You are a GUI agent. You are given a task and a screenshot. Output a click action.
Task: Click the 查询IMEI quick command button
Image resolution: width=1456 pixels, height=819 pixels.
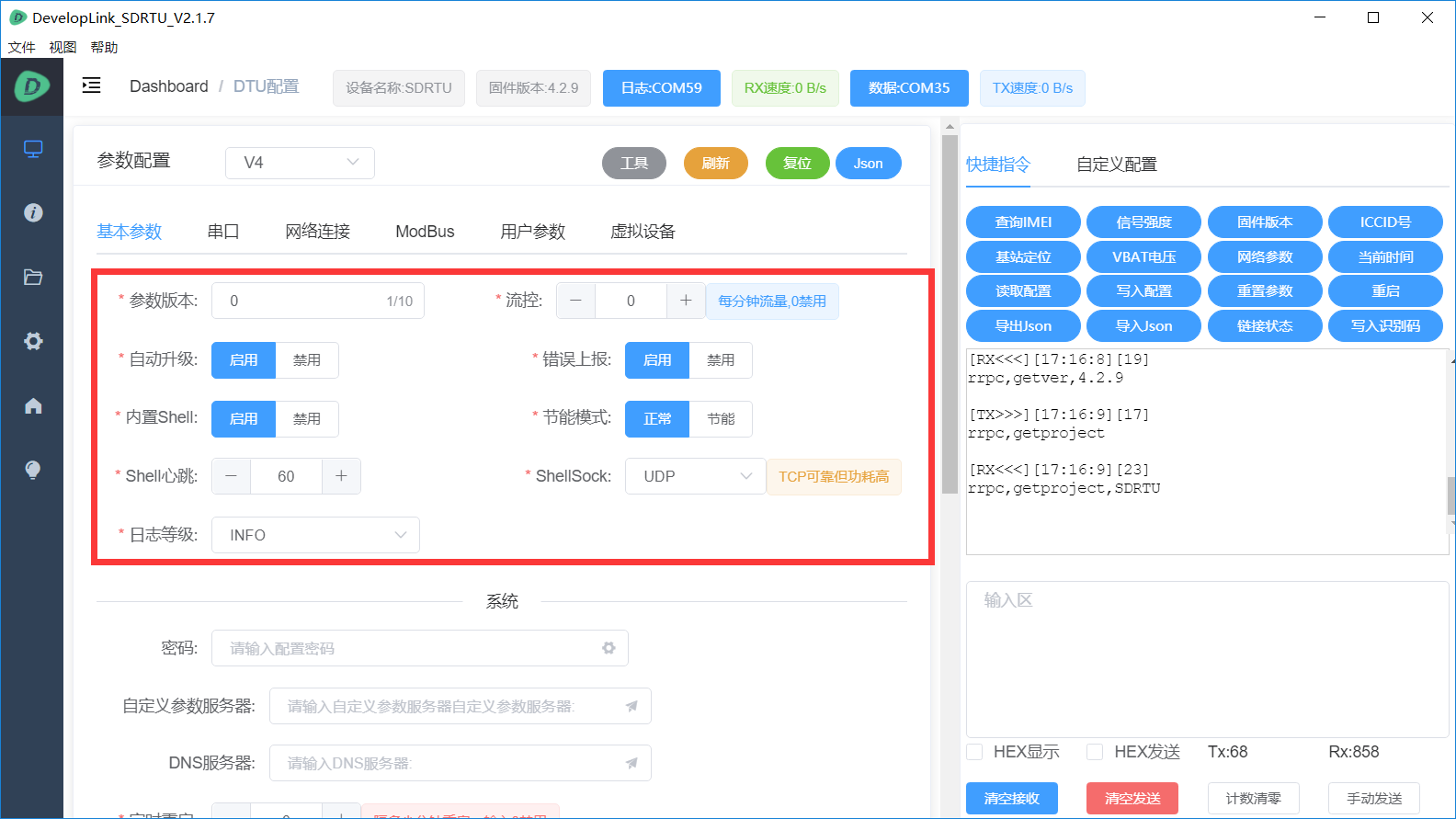pyautogui.click(x=1023, y=222)
